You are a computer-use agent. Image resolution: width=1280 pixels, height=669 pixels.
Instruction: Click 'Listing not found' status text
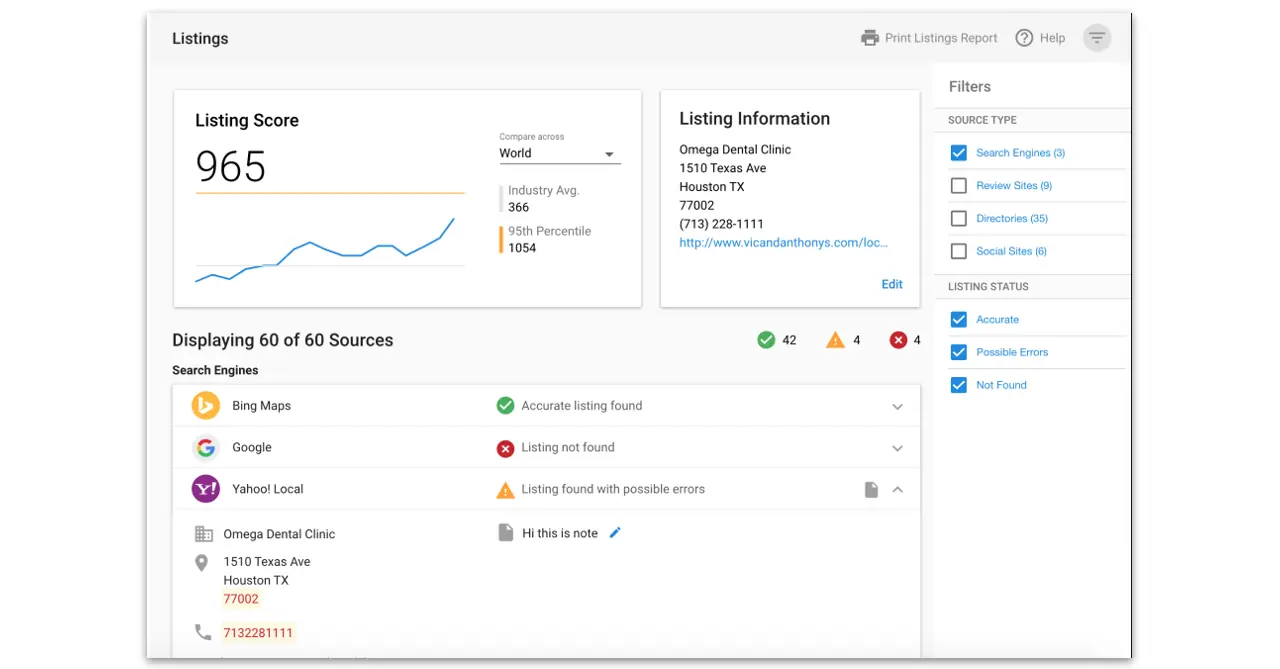(568, 447)
